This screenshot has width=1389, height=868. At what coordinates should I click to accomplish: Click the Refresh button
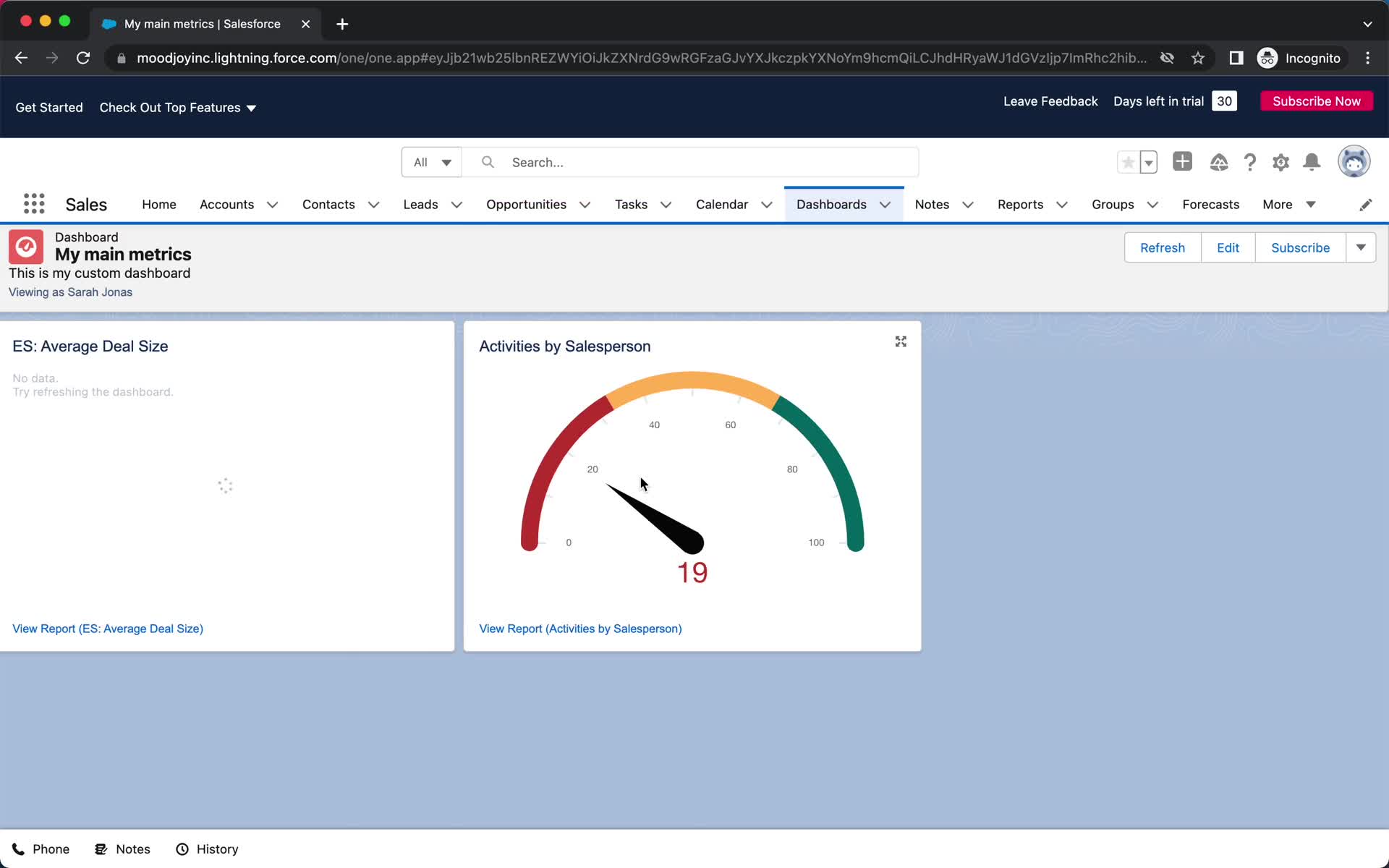tap(1163, 247)
